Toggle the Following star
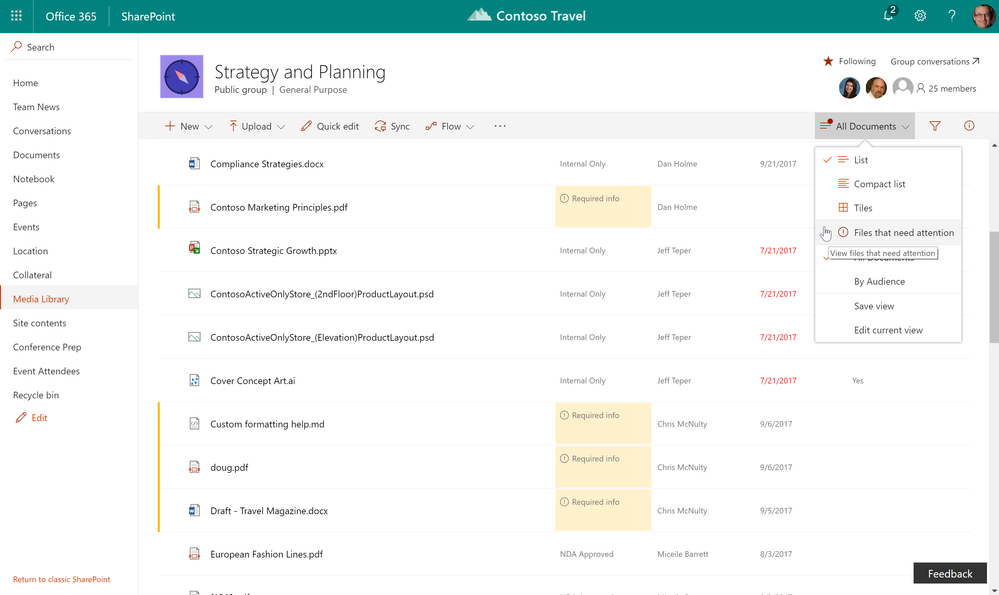The height and width of the screenshot is (595, 999). [828, 62]
